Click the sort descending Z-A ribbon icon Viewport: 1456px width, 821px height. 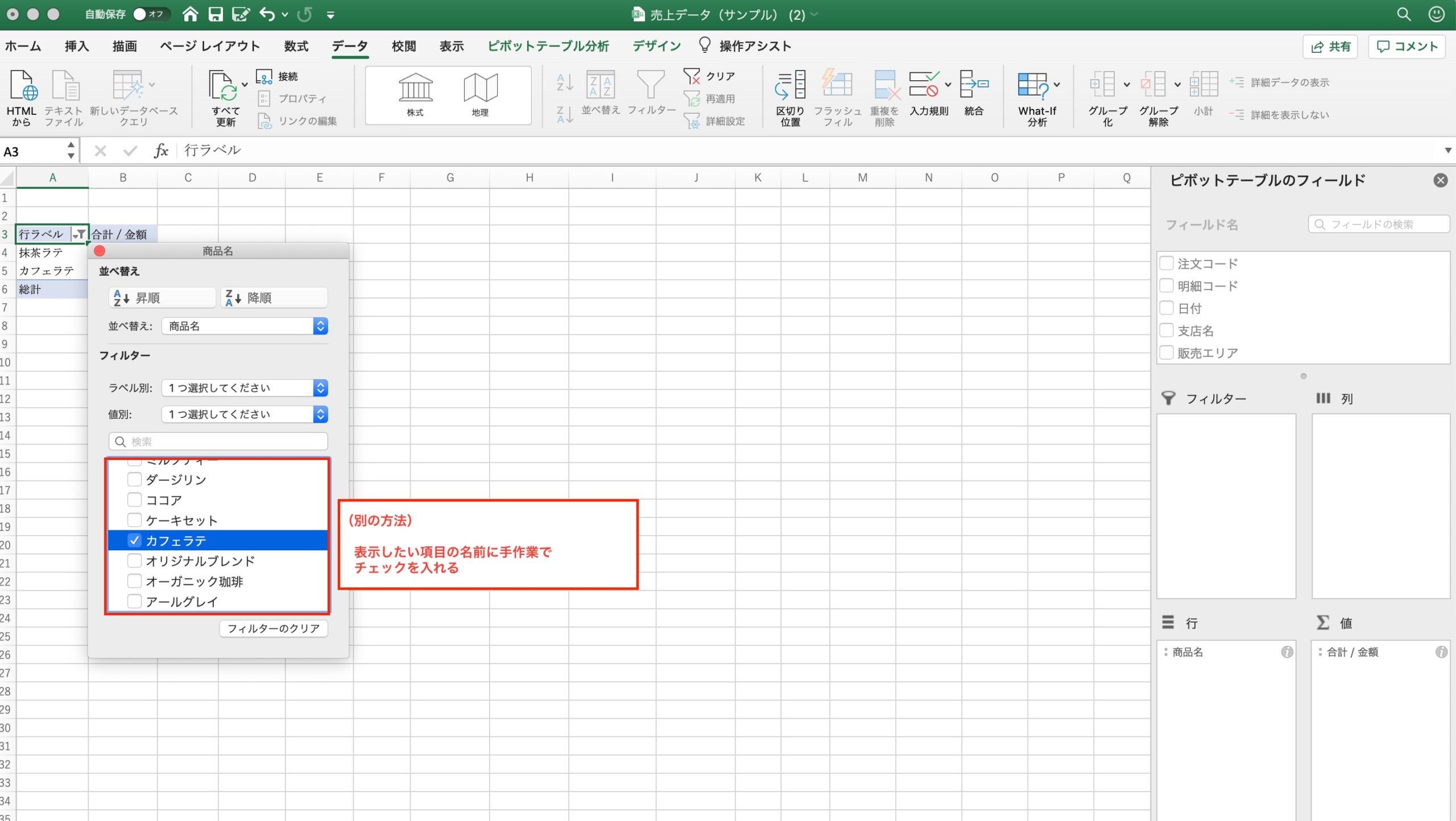(564, 114)
